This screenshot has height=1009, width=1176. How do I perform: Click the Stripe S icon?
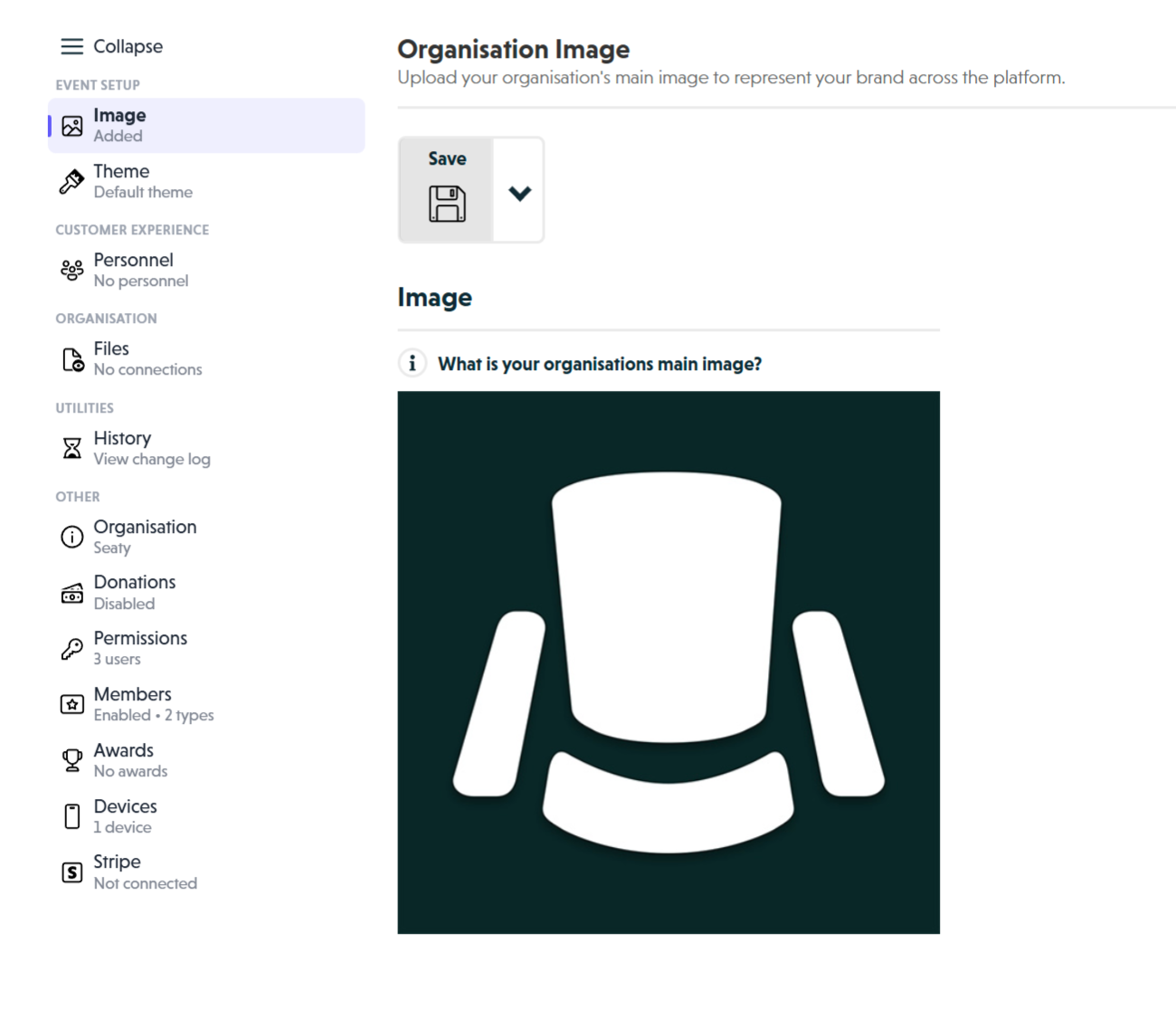click(72, 872)
